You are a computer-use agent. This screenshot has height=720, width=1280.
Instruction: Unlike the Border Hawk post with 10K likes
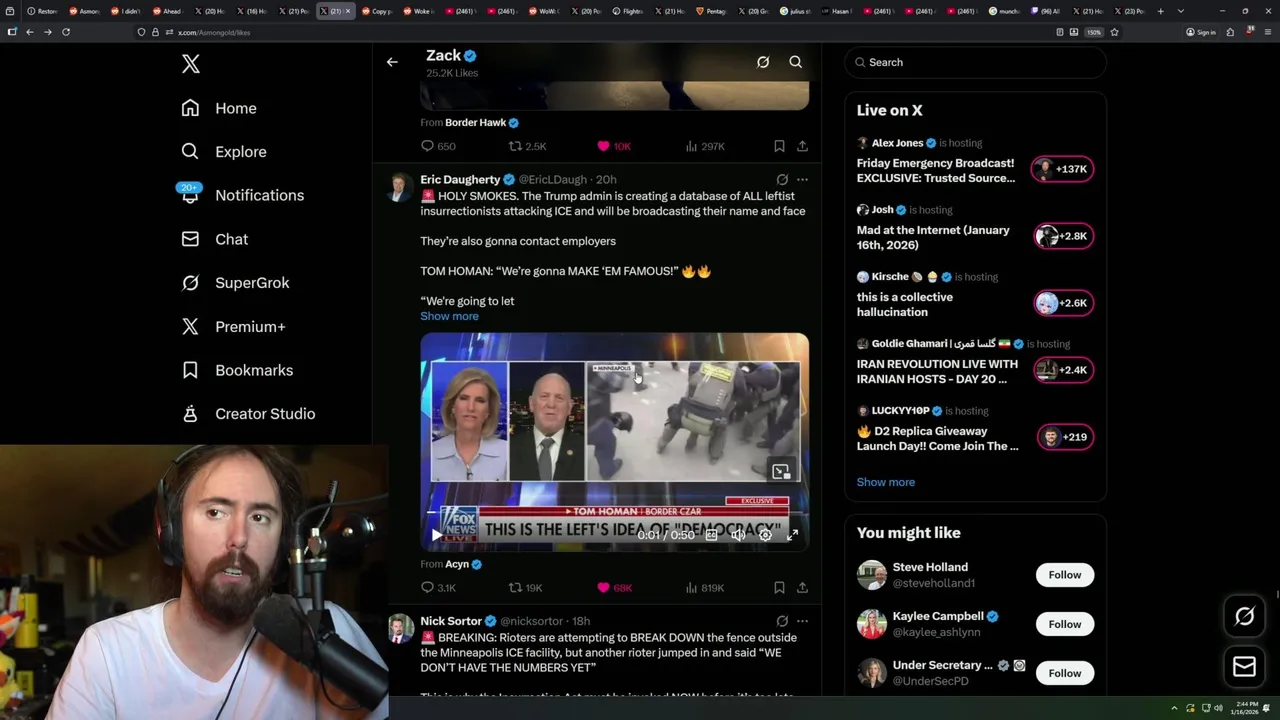coord(614,146)
